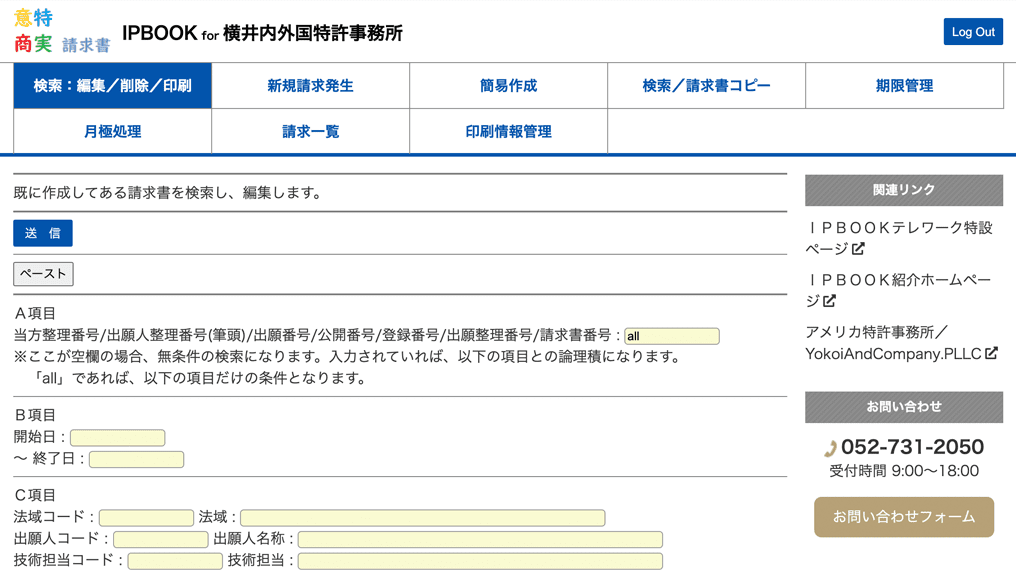Viewport: 1016px width, 572px height.
Task: Click the 出願人コード input field
Action: [x=161, y=540]
